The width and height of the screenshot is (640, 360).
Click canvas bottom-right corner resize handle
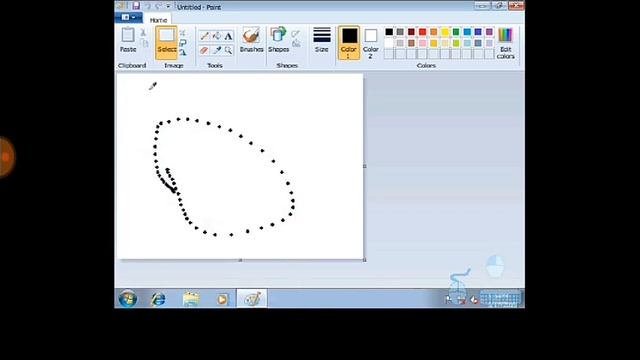click(x=364, y=260)
